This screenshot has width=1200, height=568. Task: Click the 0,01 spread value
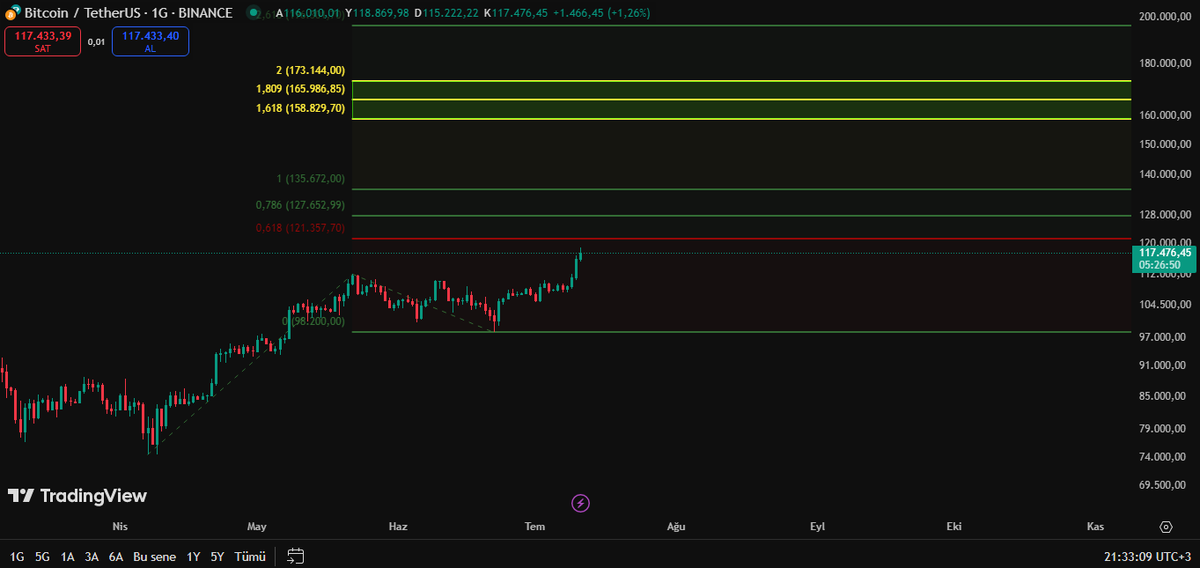[x=96, y=42]
